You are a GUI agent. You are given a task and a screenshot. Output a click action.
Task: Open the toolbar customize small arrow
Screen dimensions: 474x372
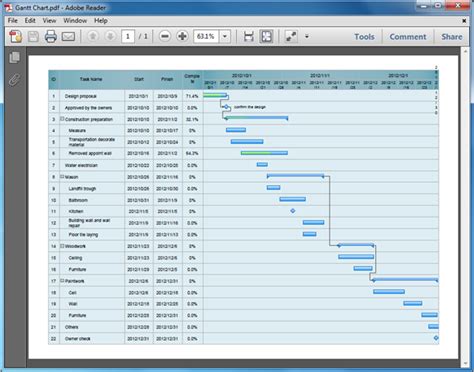(x=307, y=36)
